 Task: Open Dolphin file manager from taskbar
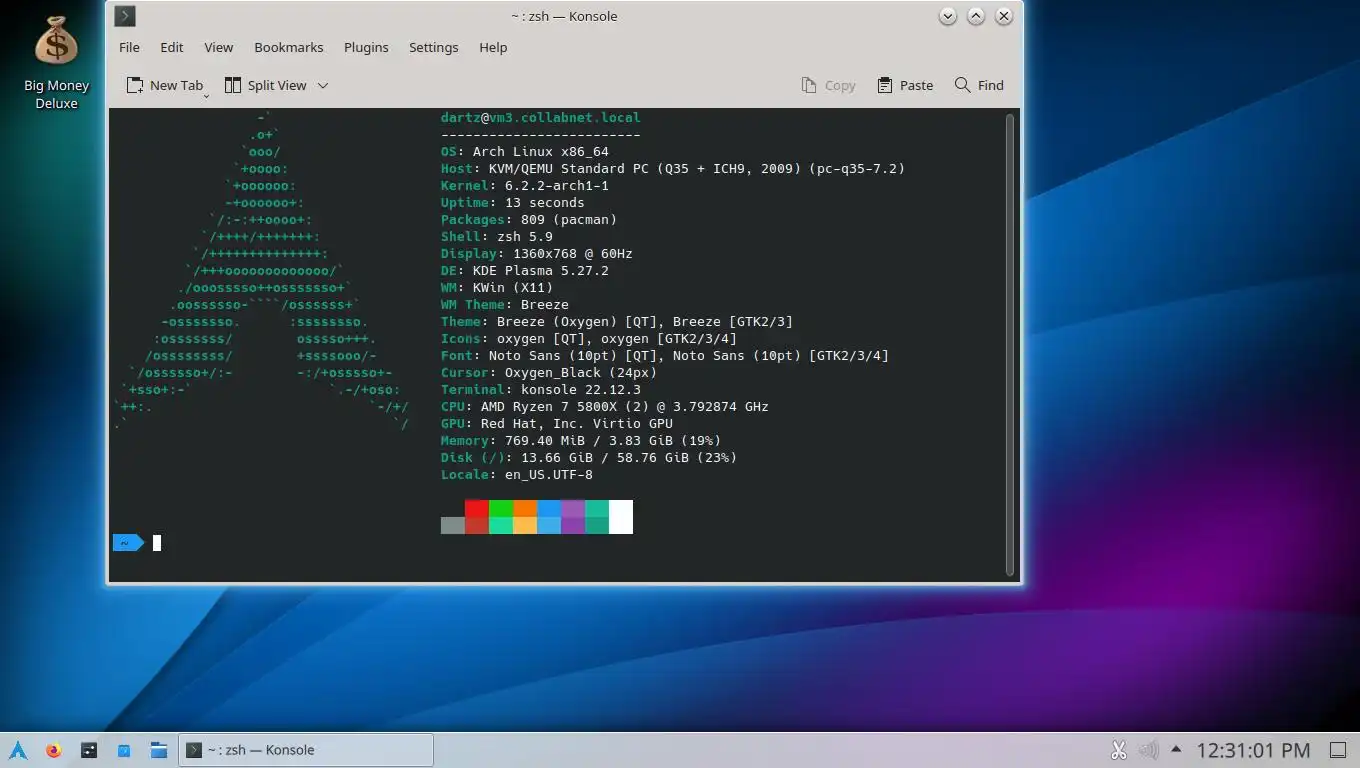tap(158, 750)
